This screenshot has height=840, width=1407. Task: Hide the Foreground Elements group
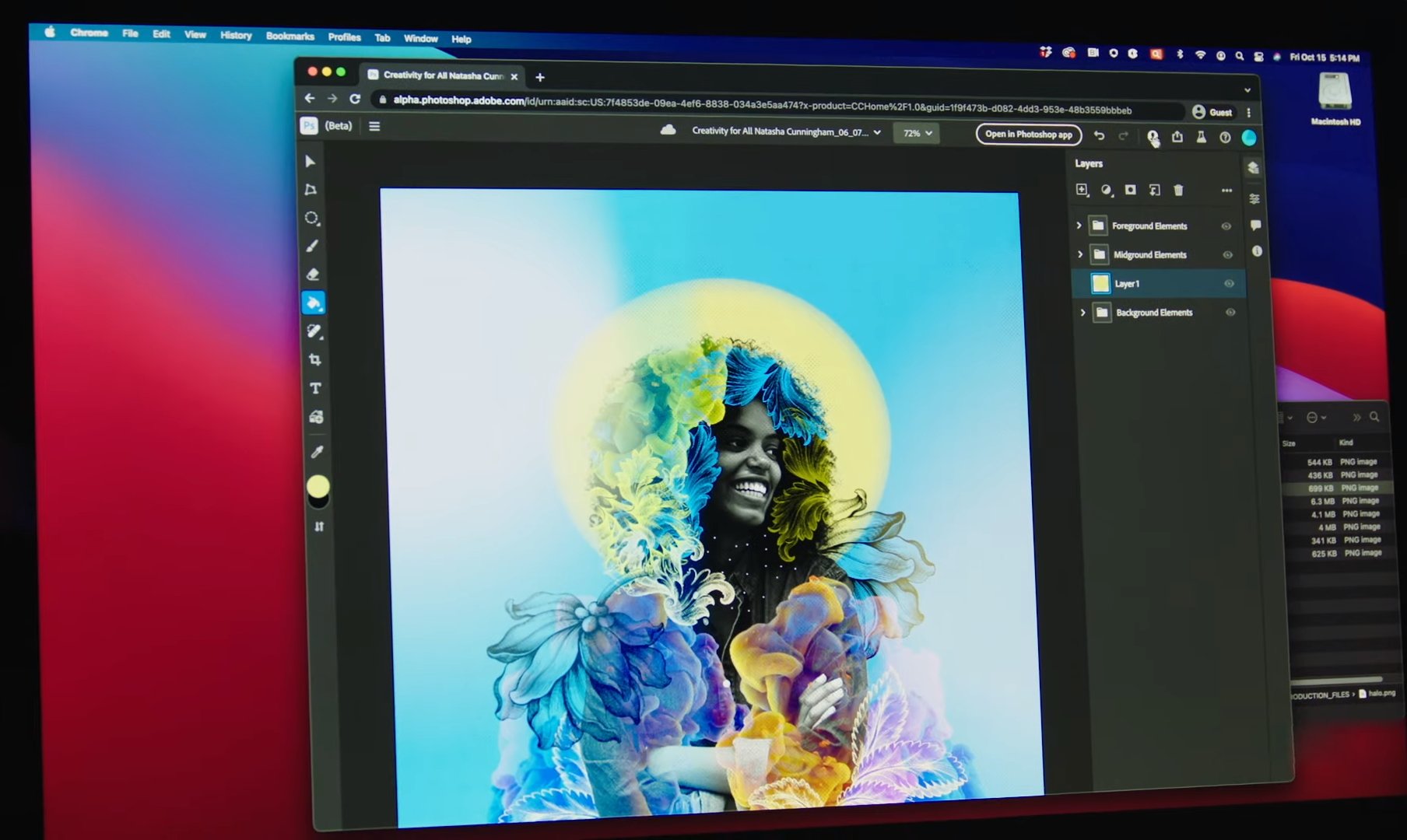(1226, 226)
